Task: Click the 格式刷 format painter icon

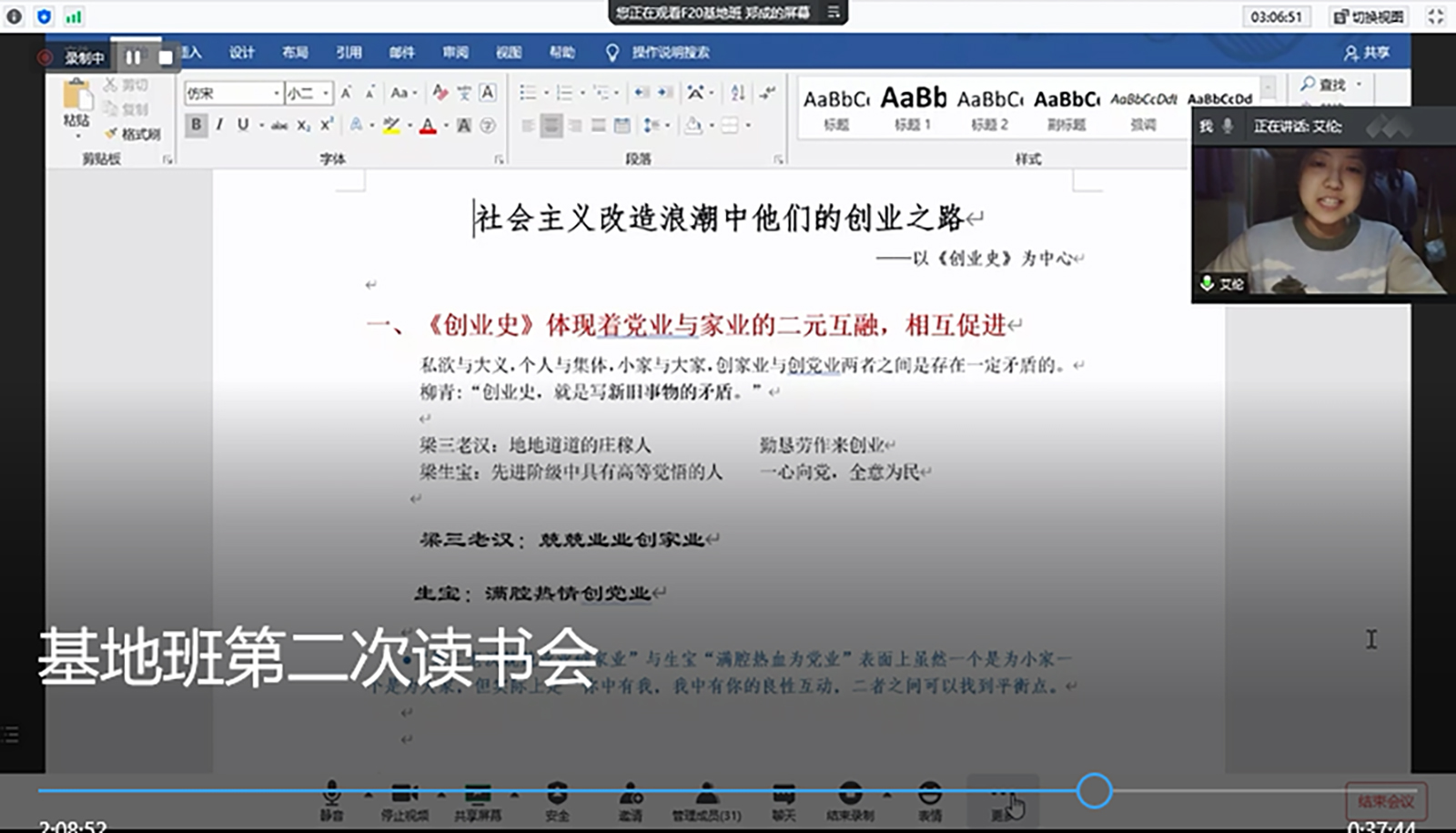Action: (x=132, y=134)
